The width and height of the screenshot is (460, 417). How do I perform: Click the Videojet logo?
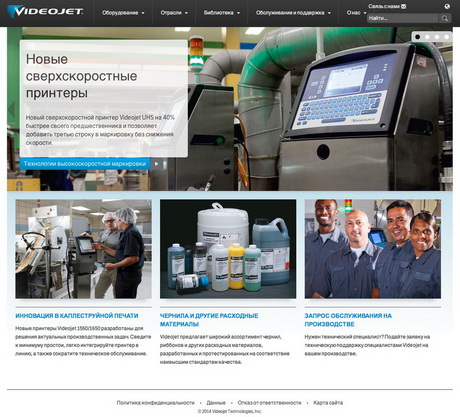tap(45, 11)
